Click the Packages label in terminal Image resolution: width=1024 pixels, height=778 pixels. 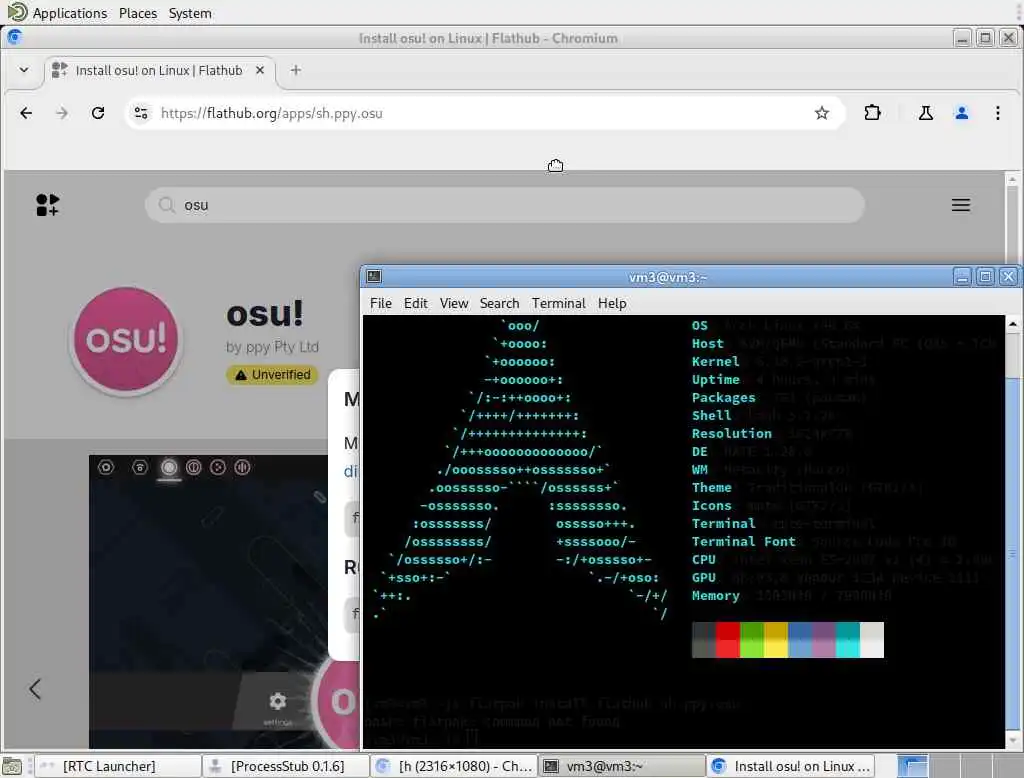point(724,398)
